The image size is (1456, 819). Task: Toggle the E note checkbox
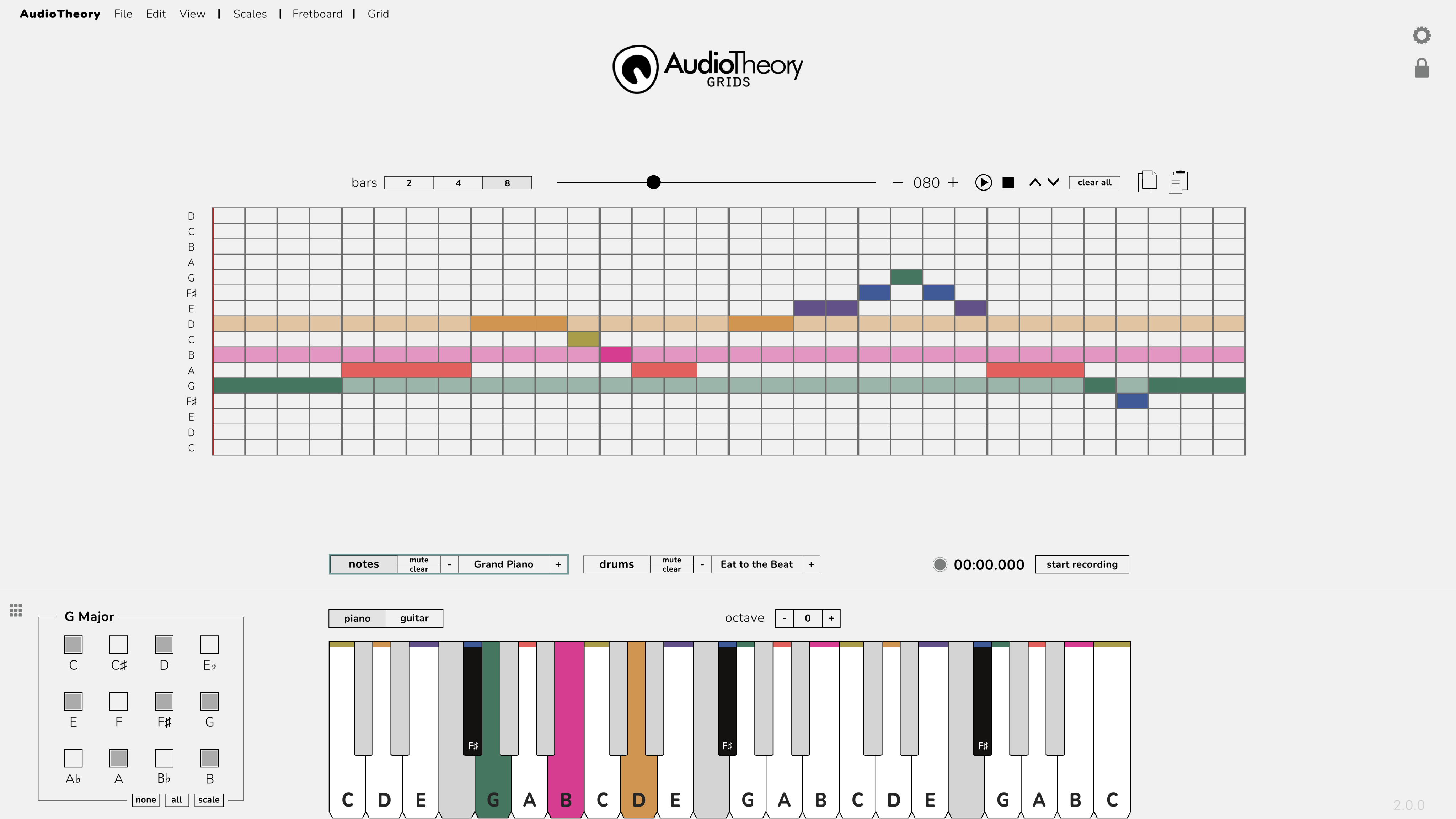click(73, 701)
